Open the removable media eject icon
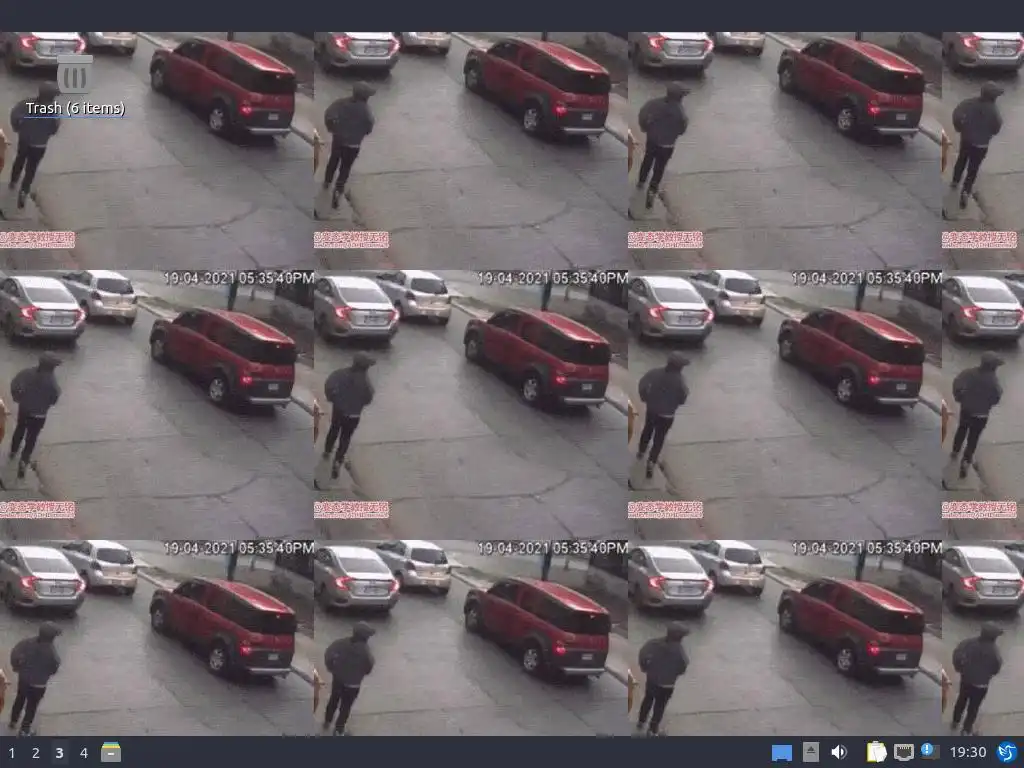Image resolution: width=1024 pixels, height=768 pixels. (x=810, y=752)
